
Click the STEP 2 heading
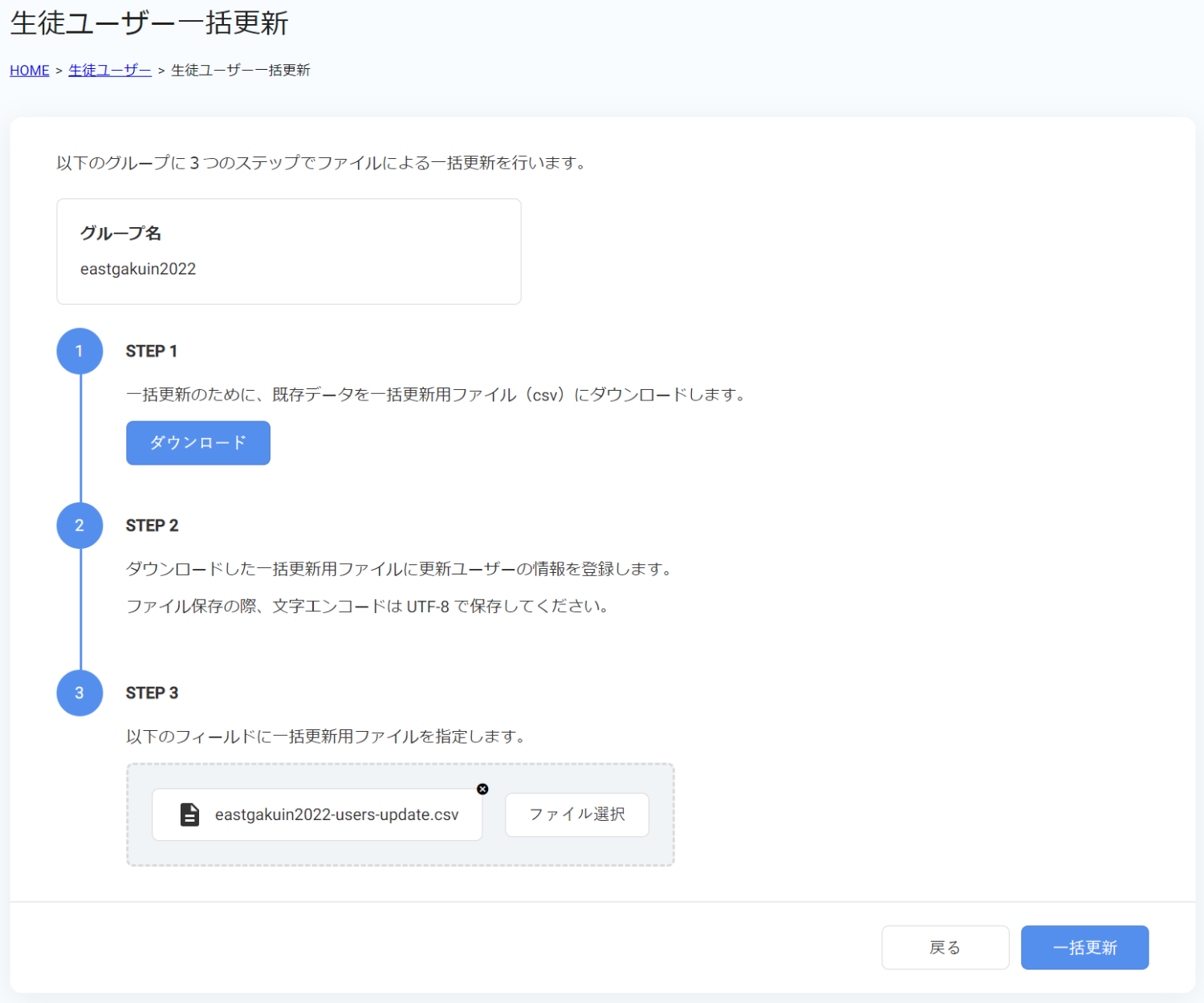click(152, 526)
